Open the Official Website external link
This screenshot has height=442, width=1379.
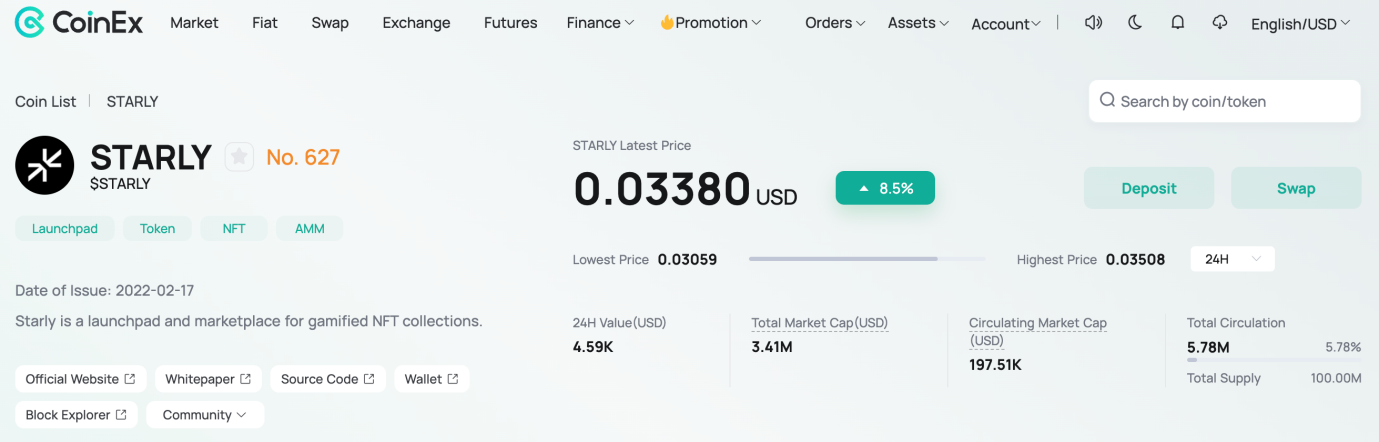coord(81,379)
